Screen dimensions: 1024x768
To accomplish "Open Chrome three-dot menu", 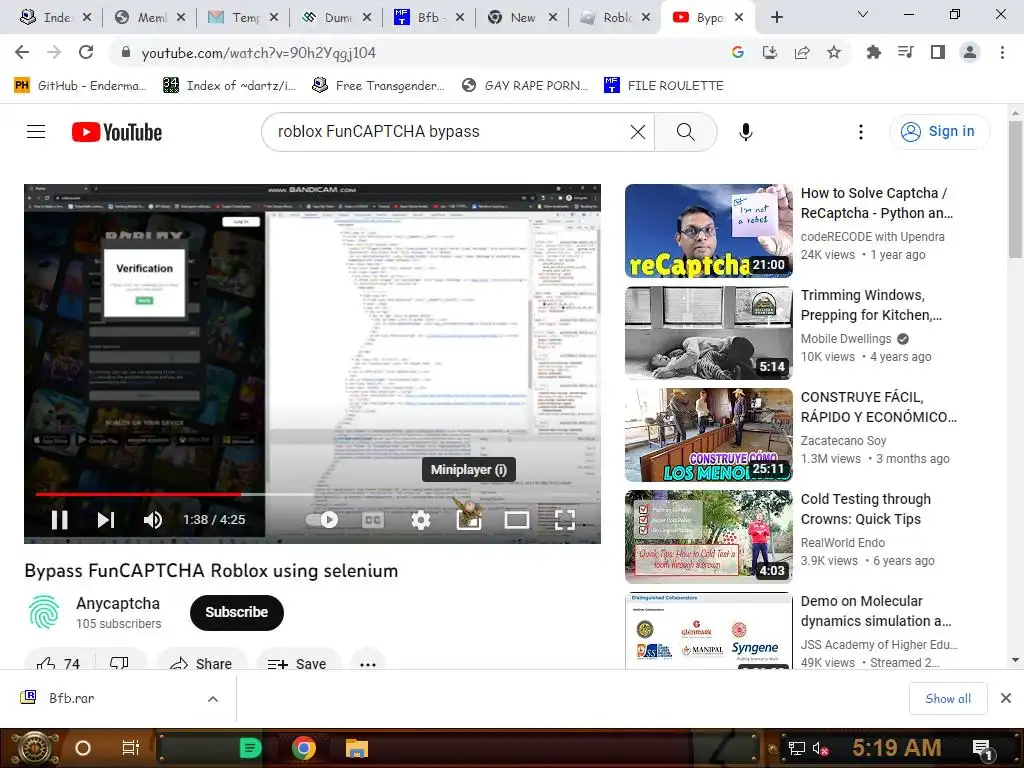I will [1002, 52].
